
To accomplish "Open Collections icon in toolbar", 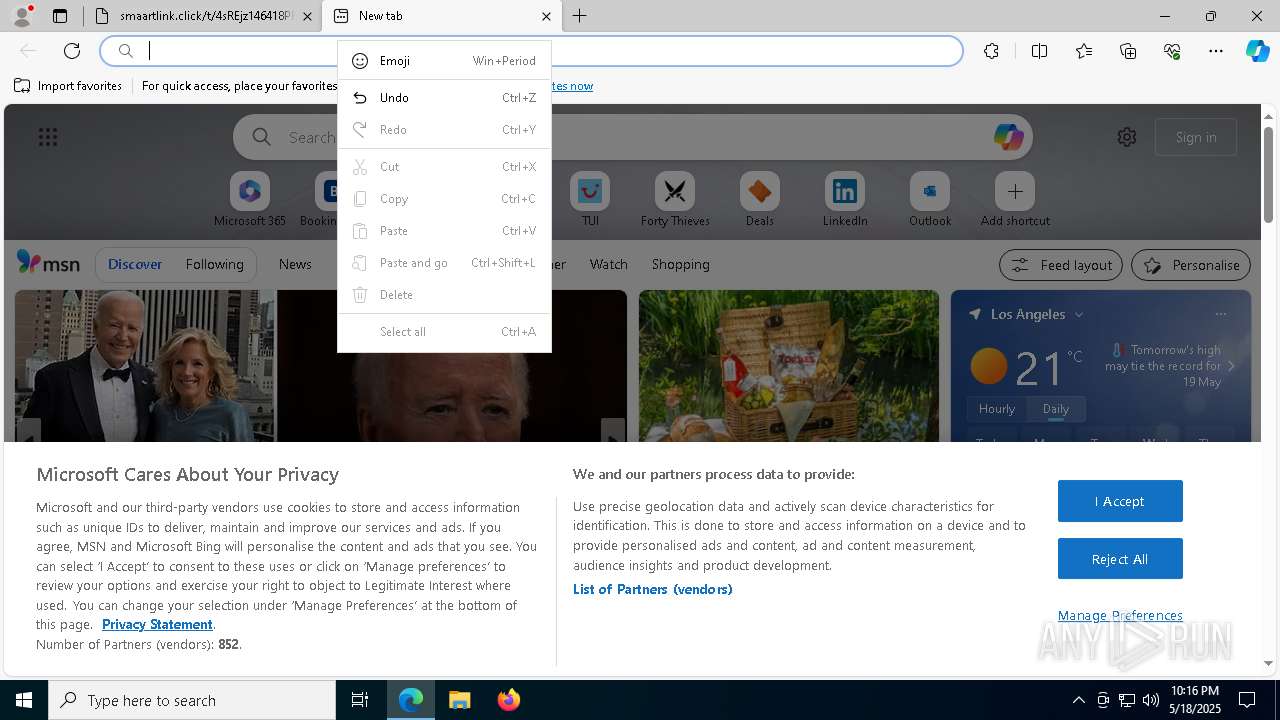I will pyautogui.click(x=1128, y=51).
